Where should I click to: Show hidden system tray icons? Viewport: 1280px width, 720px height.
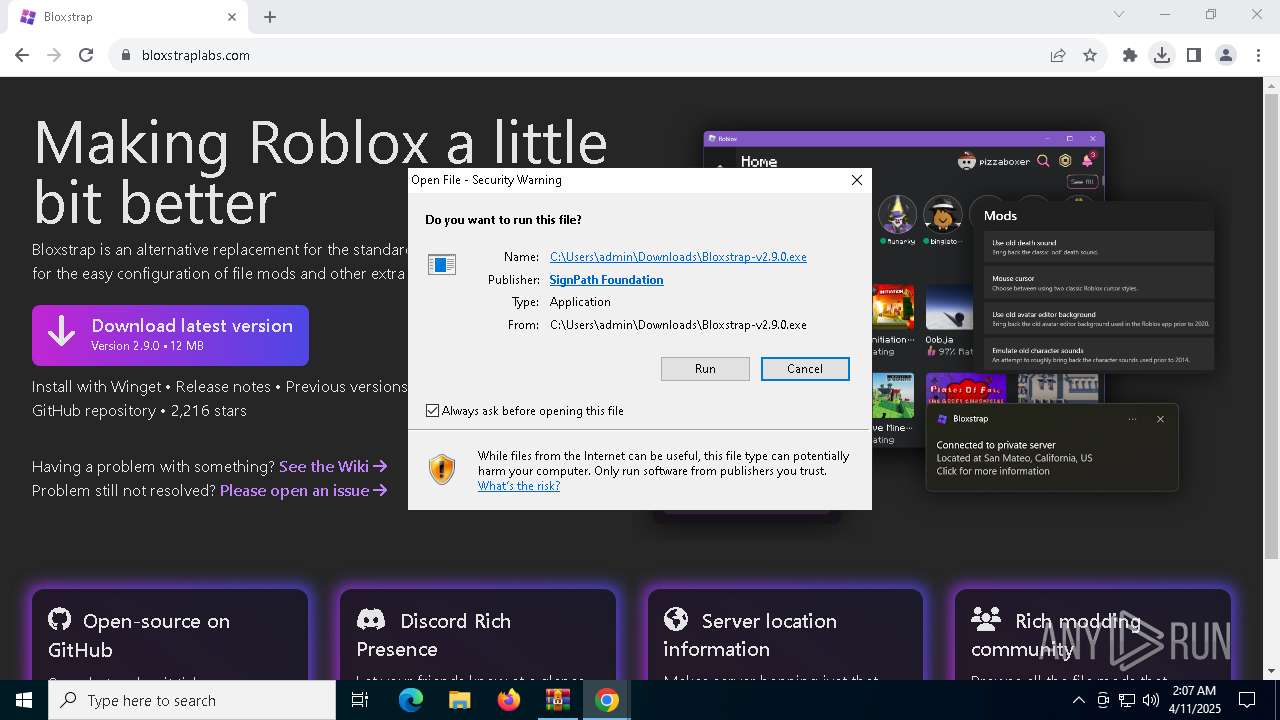1078,700
